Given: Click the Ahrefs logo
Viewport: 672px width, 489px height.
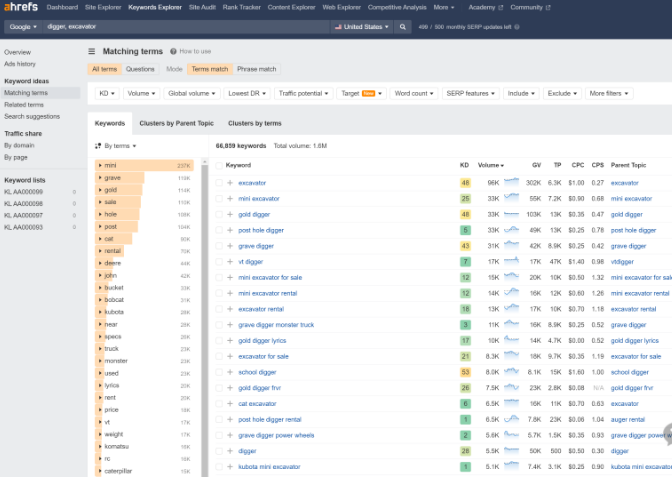Looking at the screenshot, I should coord(19,7).
